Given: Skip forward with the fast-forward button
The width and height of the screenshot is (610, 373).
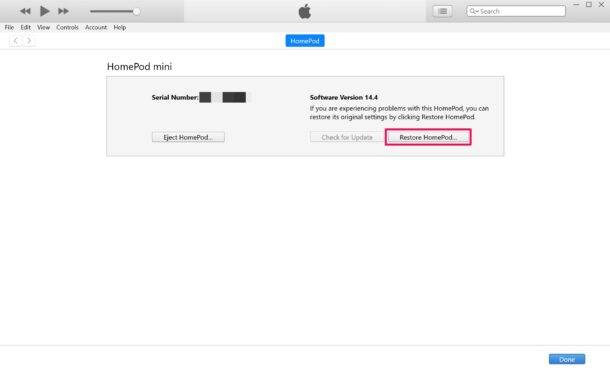Looking at the screenshot, I should tap(63, 11).
